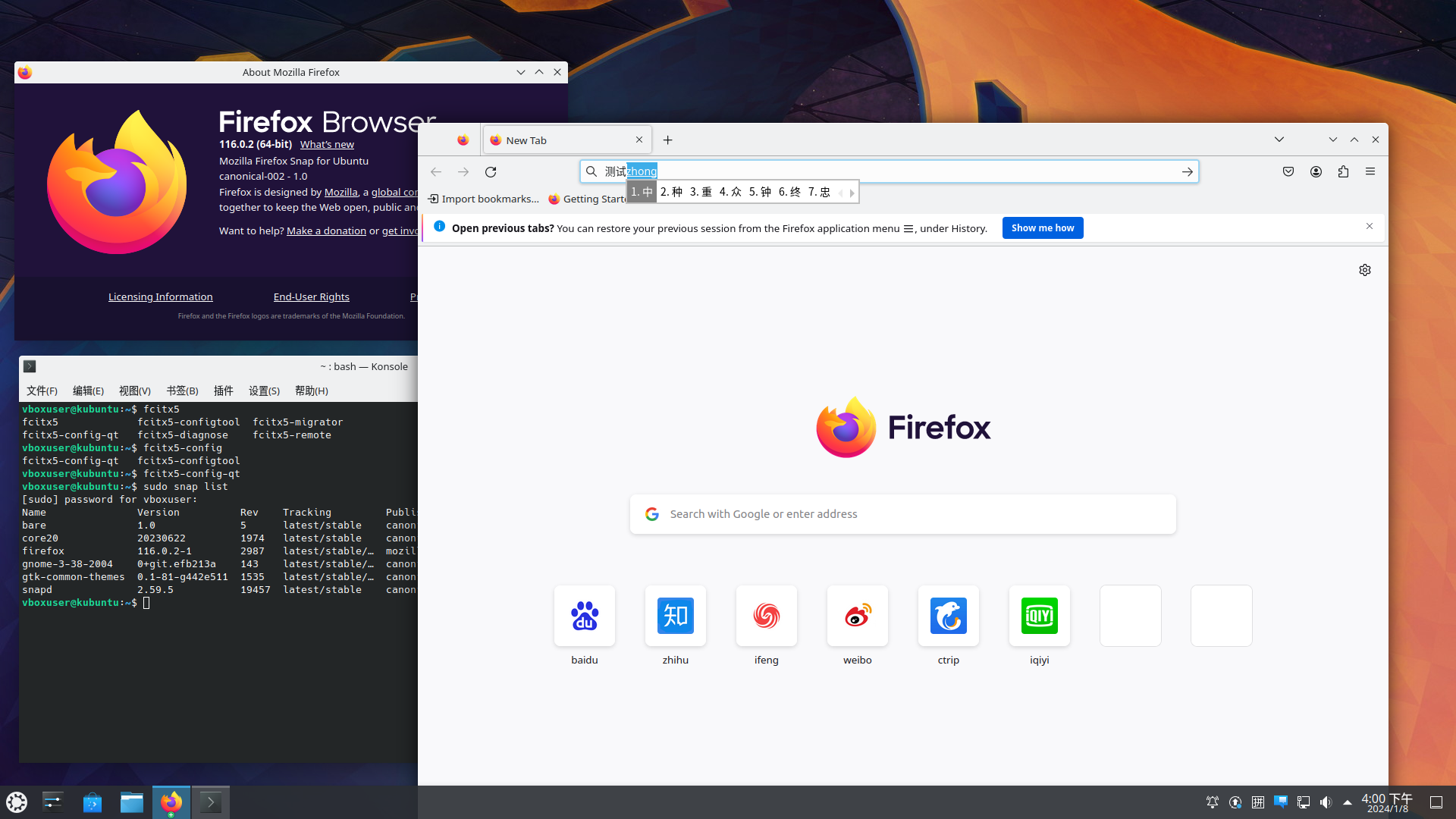
Task: Open network connections tray icon
Action: pyautogui.click(x=1304, y=802)
